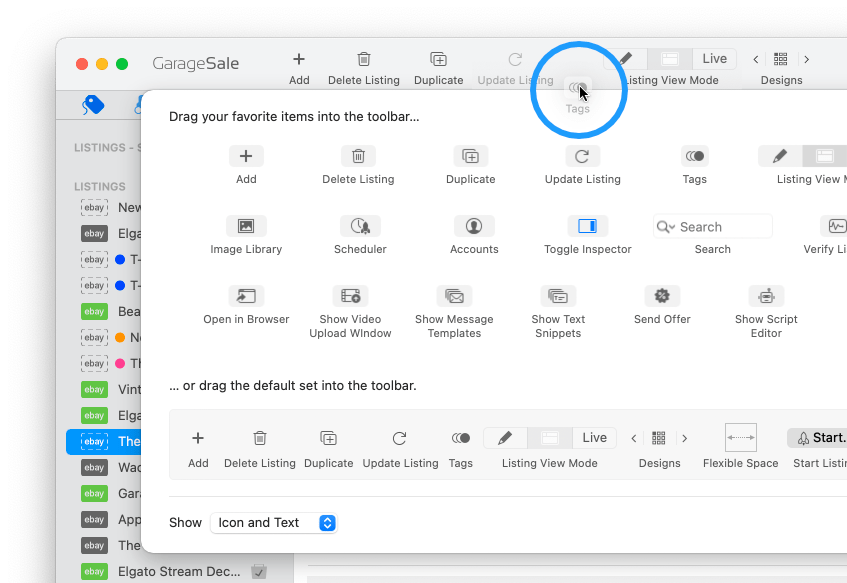
Task: Click the Show Text Snippets icon
Action: (x=558, y=296)
